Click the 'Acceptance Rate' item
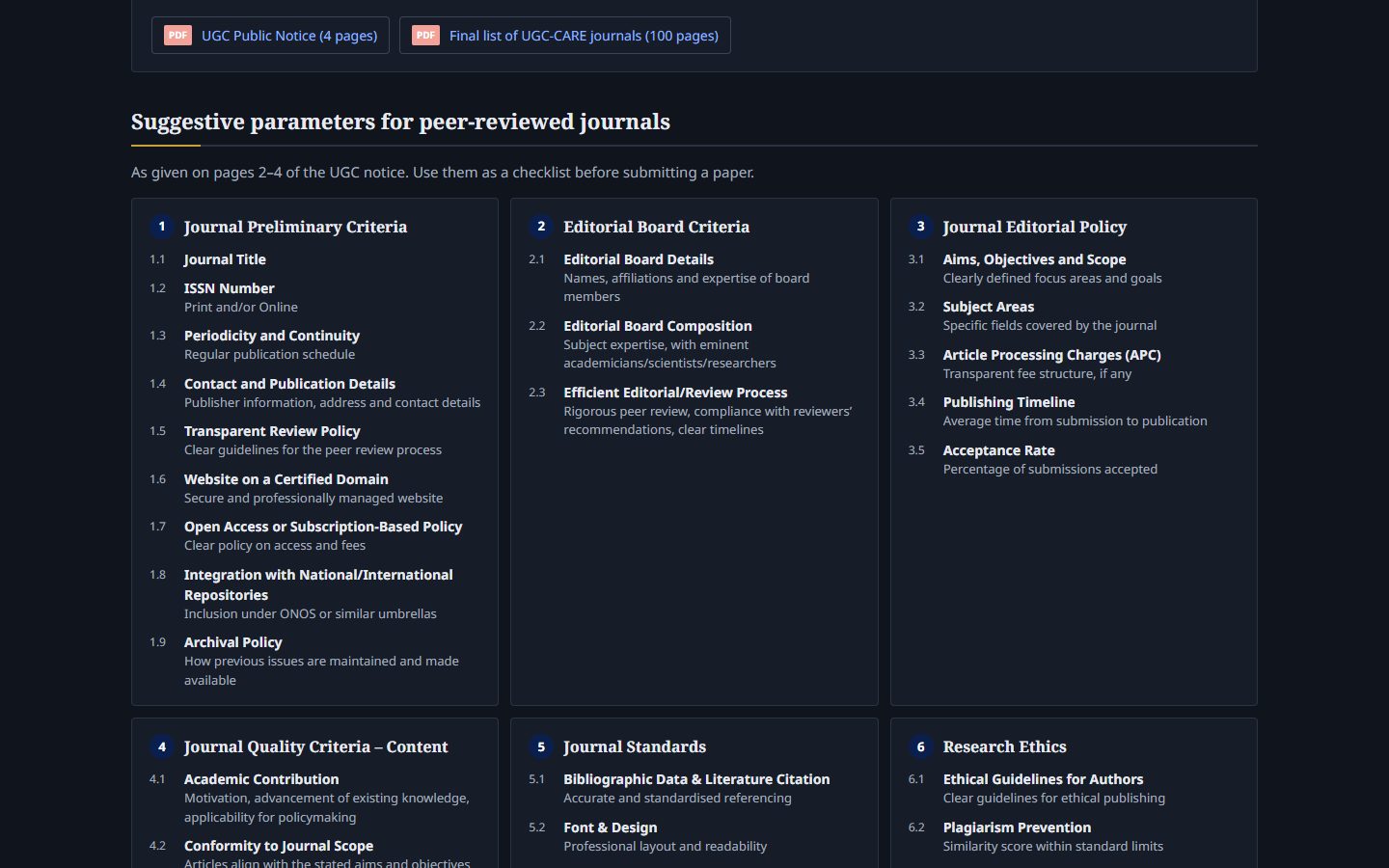 [999, 450]
